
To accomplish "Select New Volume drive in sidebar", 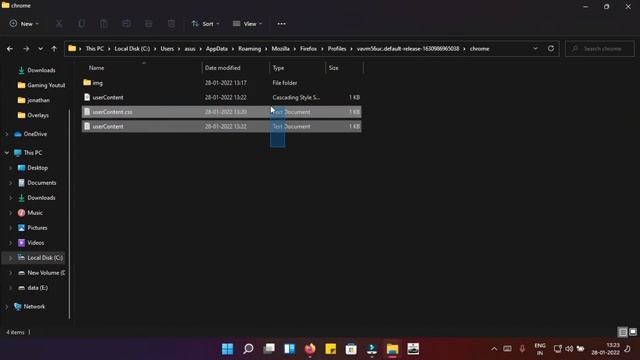I will click(42, 273).
